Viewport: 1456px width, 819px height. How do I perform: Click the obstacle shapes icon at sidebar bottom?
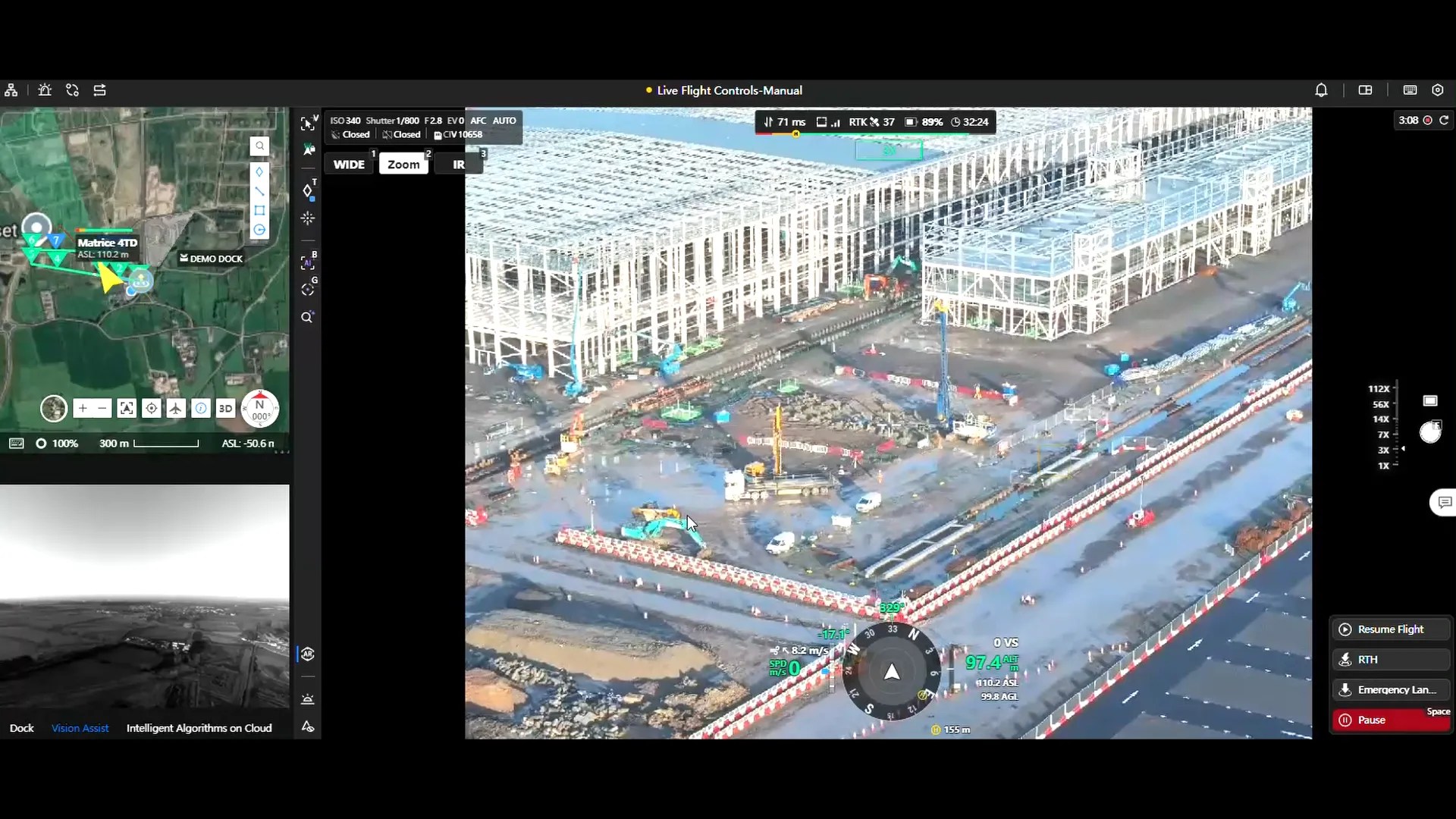coord(308,726)
